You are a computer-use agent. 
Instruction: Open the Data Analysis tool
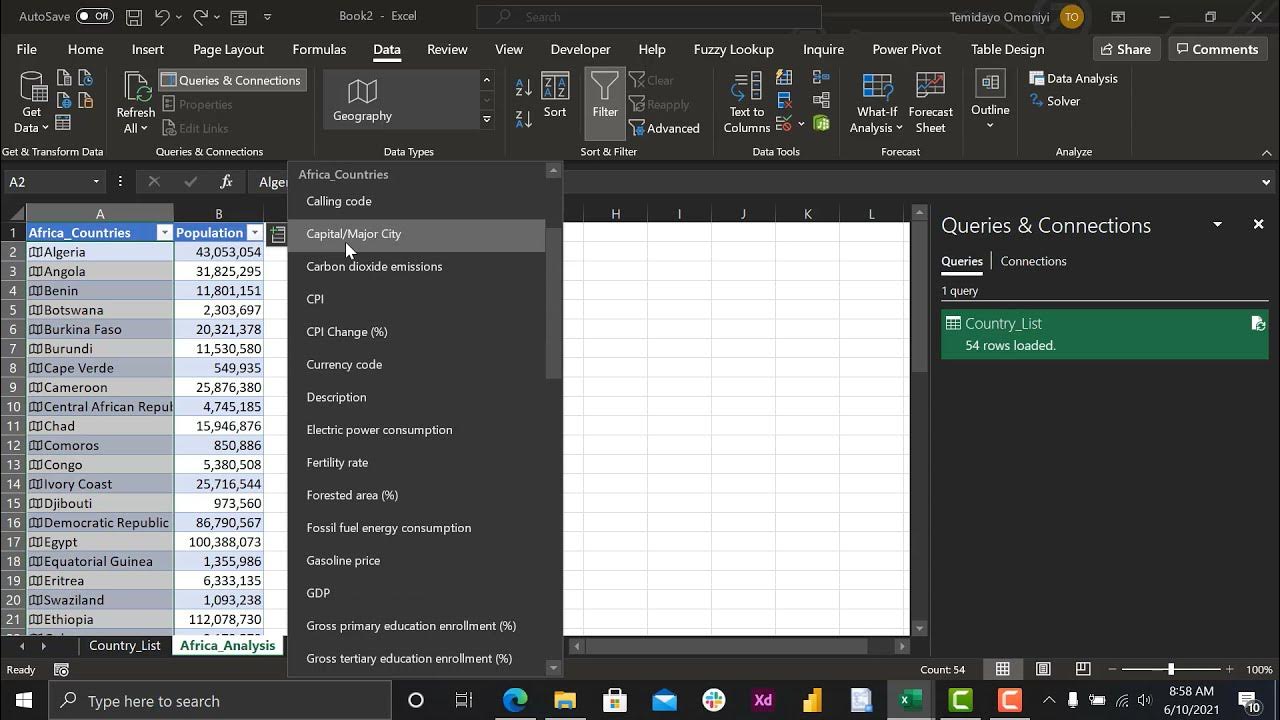click(1073, 78)
